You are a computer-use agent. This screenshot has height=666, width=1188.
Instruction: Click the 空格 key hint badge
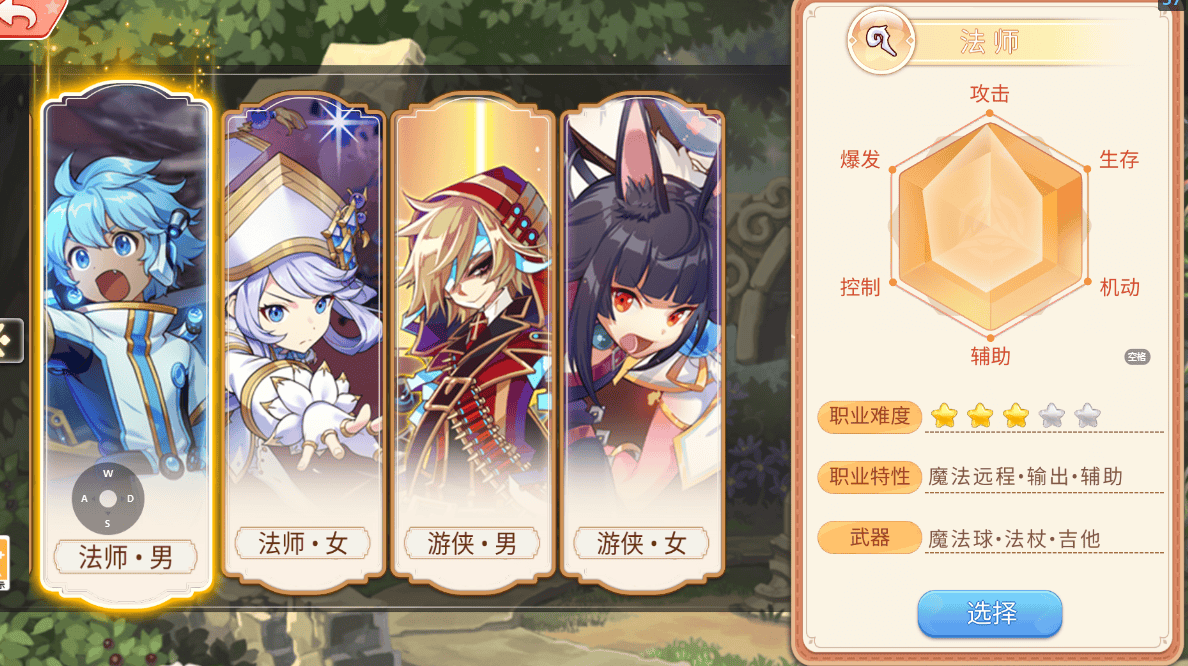click(1136, 357)
